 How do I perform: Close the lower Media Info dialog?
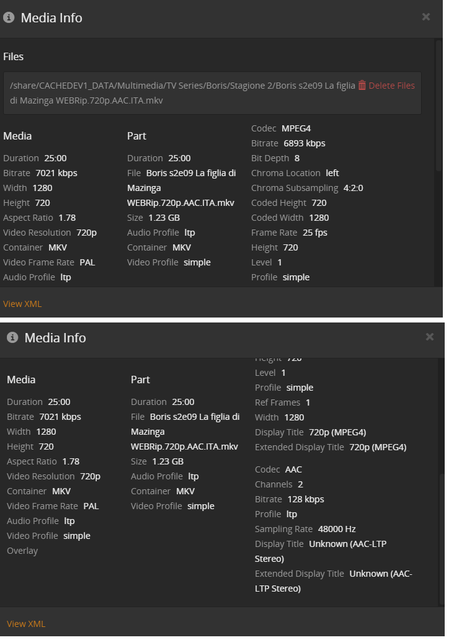430,337
